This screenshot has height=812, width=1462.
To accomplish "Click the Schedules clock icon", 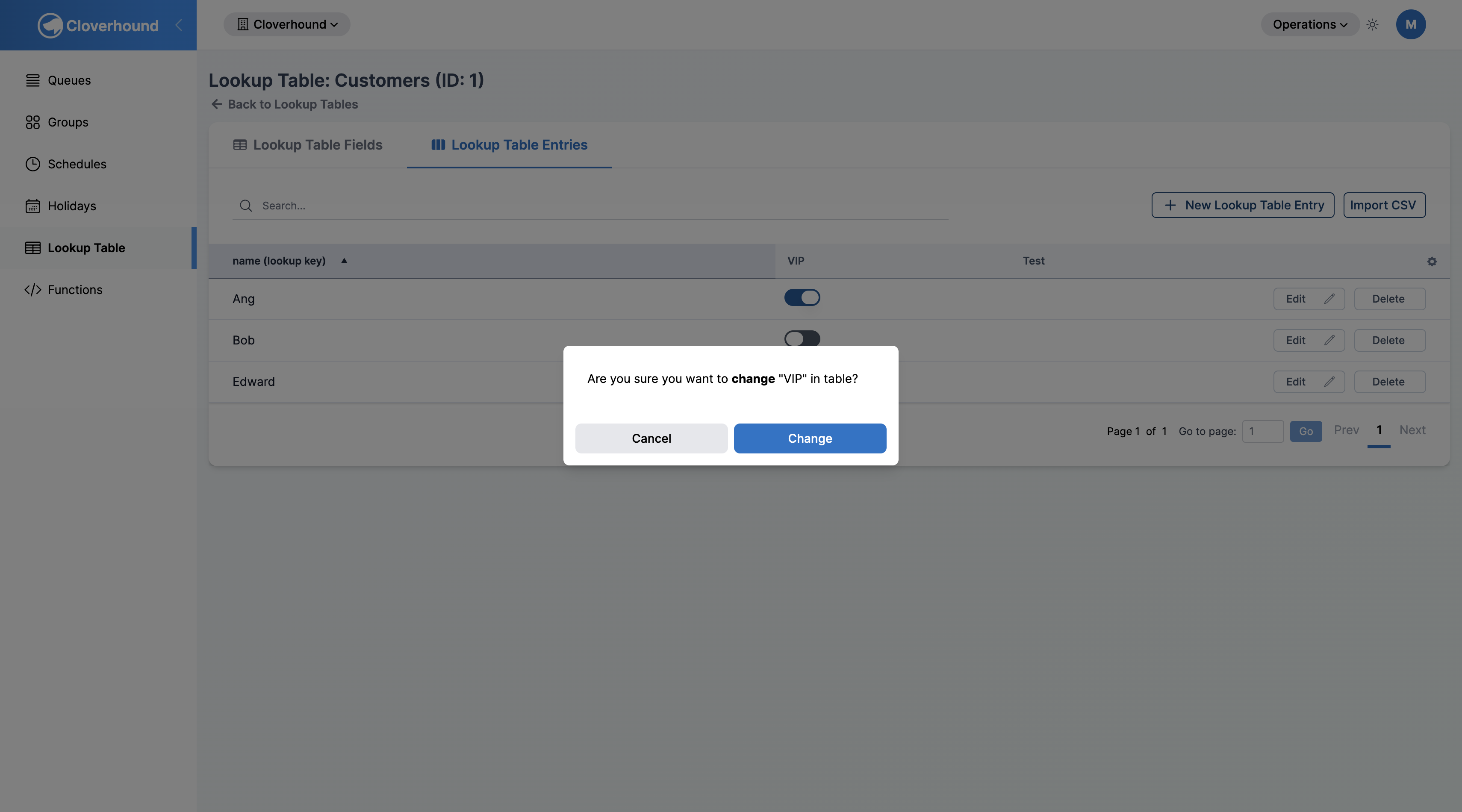I will [x=33, y=164].
